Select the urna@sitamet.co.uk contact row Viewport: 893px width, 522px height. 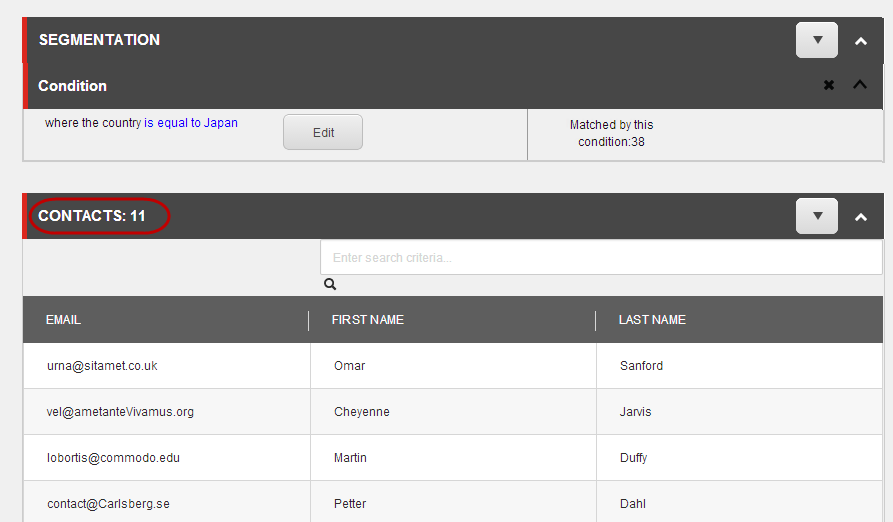coord(453,366)
